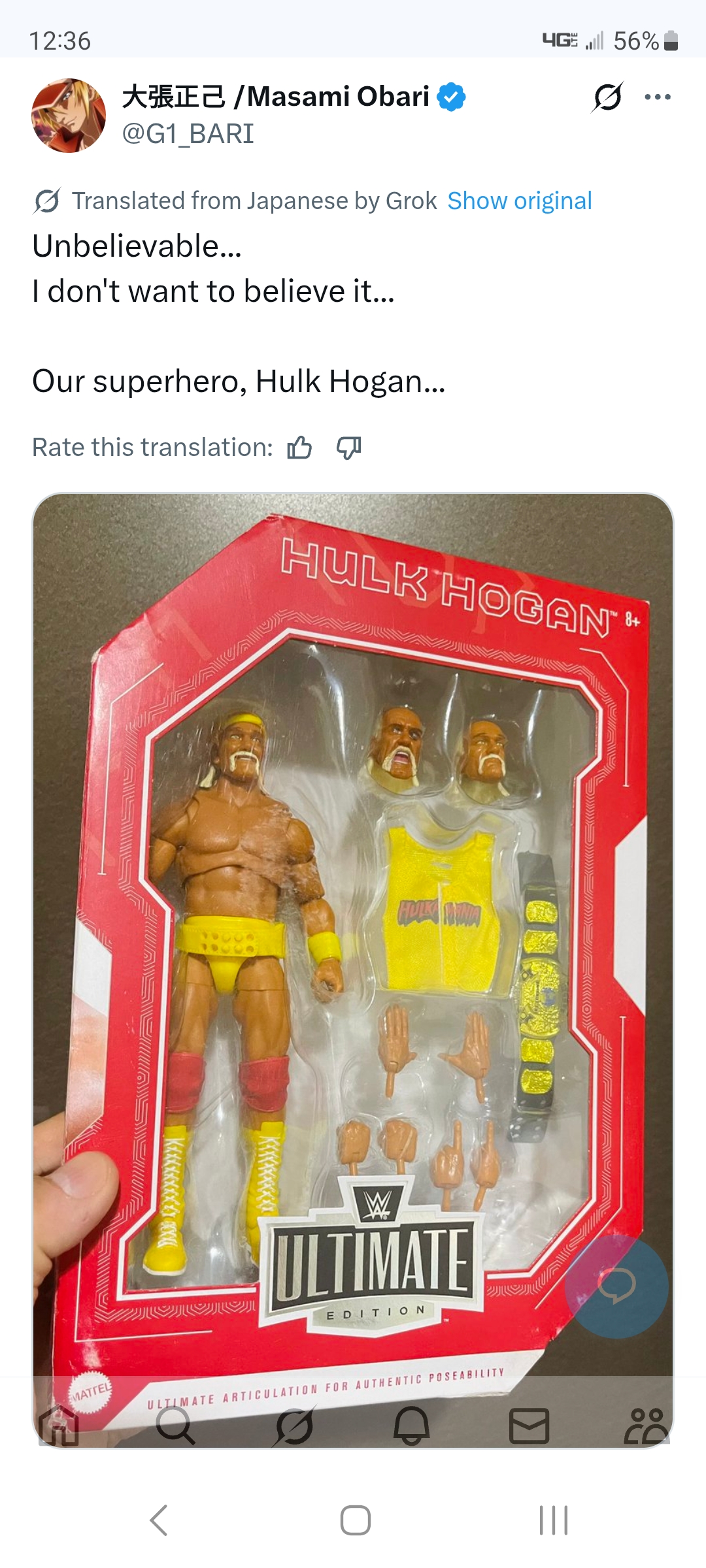The height and width of the screenshot is (1568, 706).
Task: Tap the thumbs down translation rating
Action: [348, 448]
